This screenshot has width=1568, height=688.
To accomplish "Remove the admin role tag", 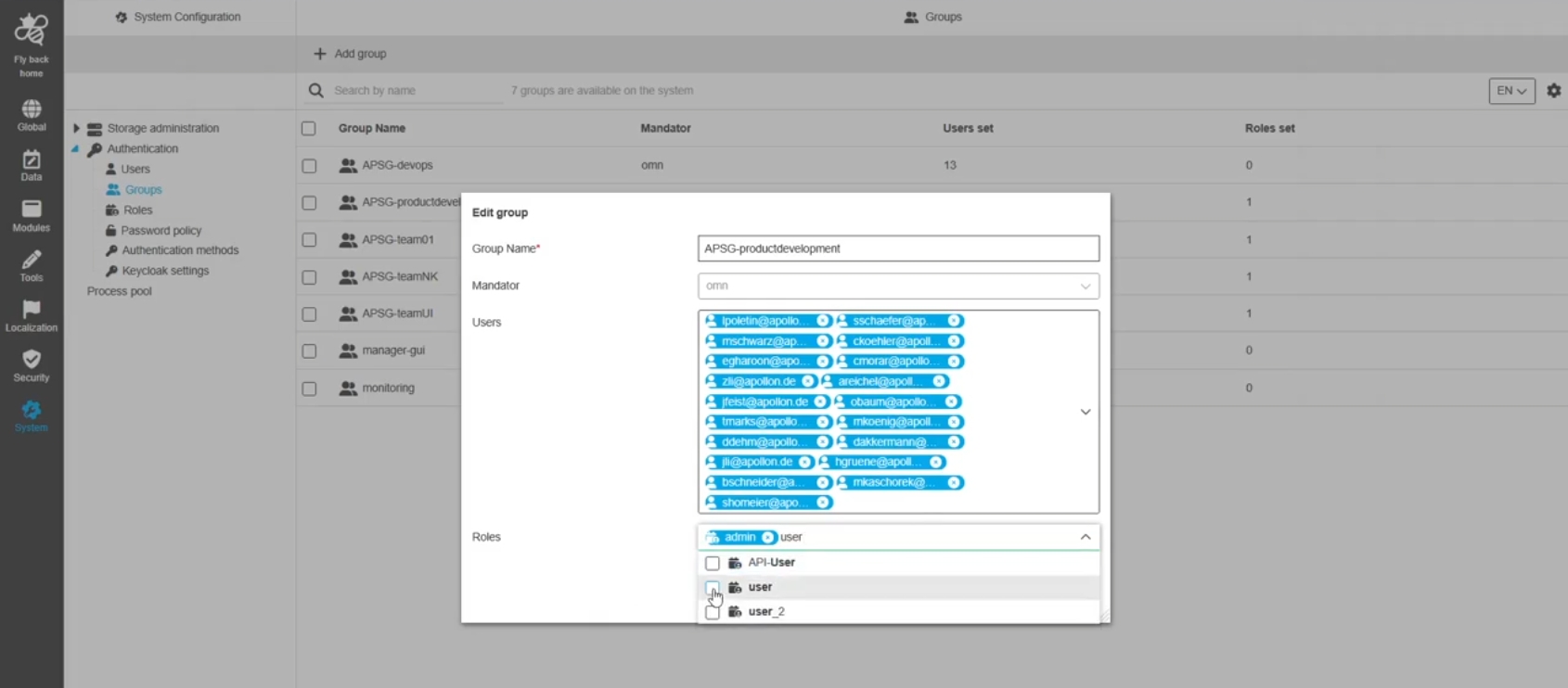I will pyautogui.click(x=767, y=538).
